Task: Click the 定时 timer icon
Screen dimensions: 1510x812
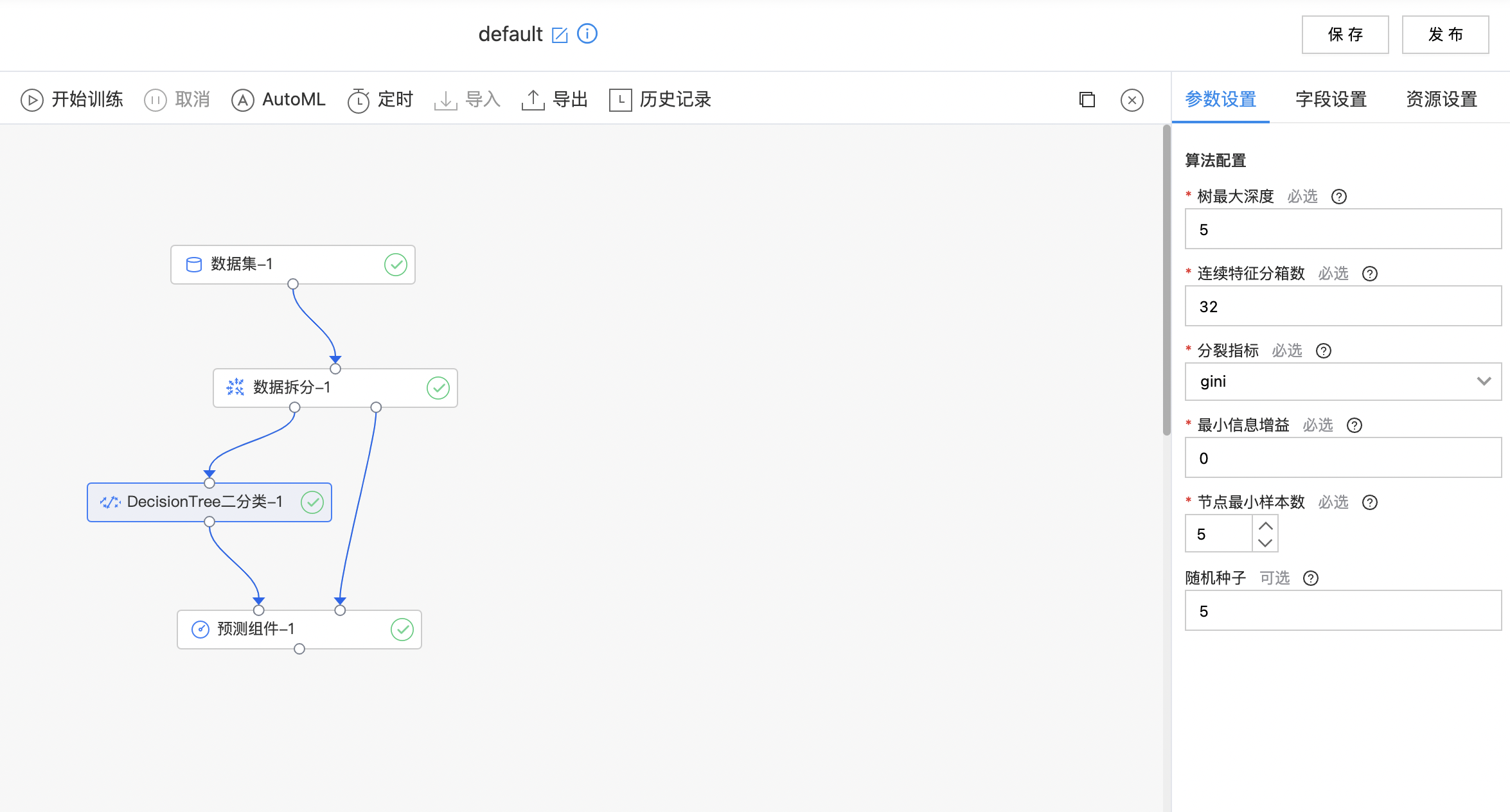Action: (359, 100)
